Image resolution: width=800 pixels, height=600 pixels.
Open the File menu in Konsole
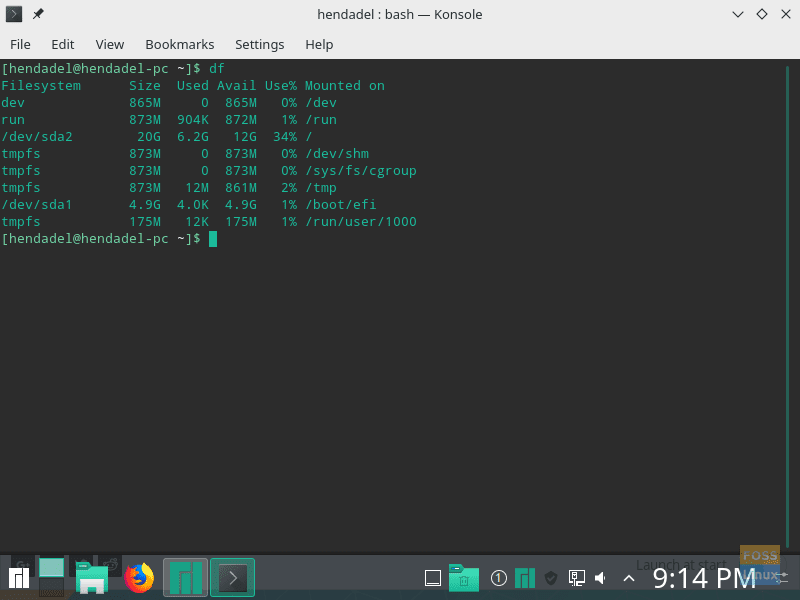point(20,44)
